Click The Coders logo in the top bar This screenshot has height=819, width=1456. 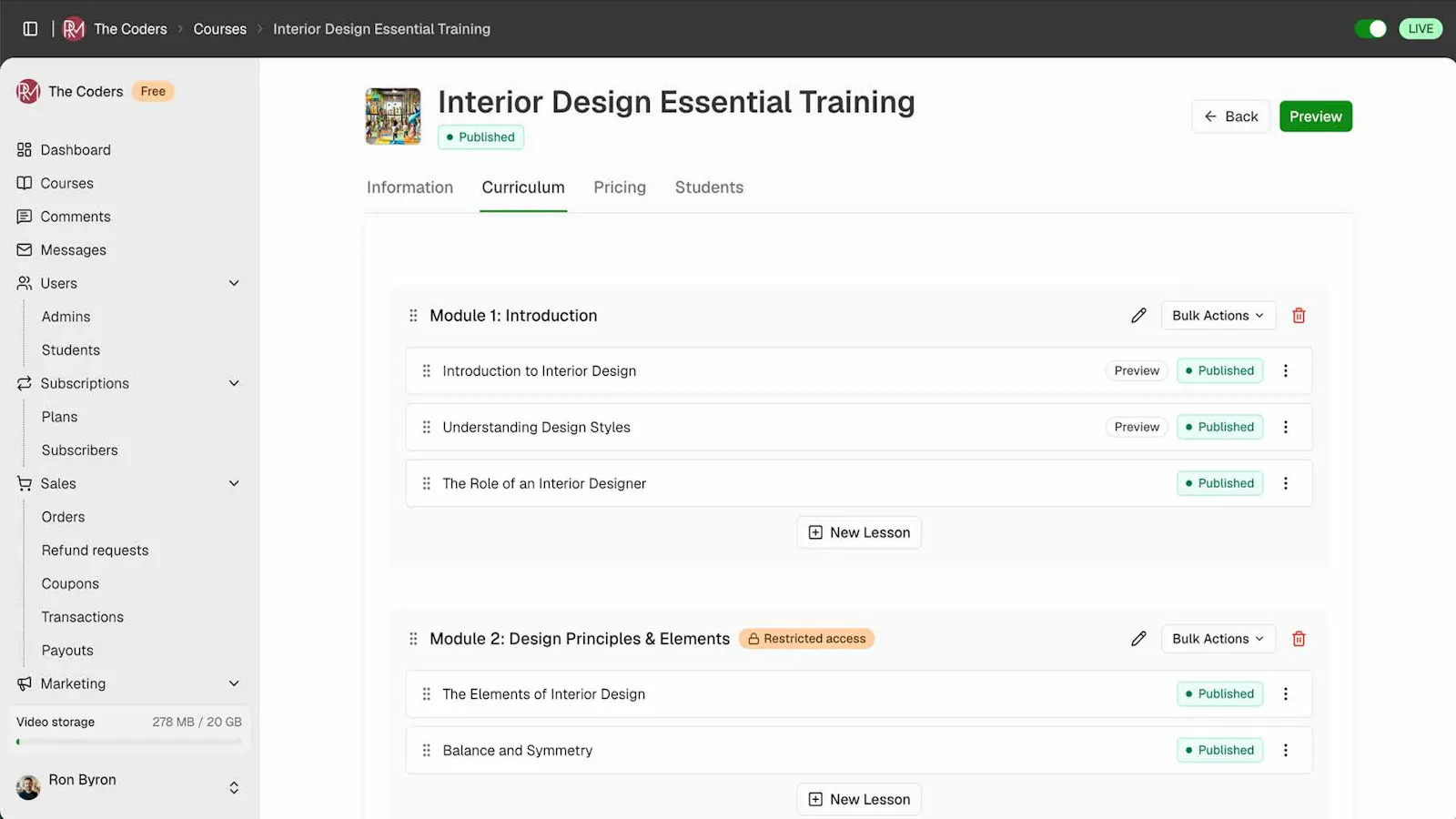(x=74, y=29)
